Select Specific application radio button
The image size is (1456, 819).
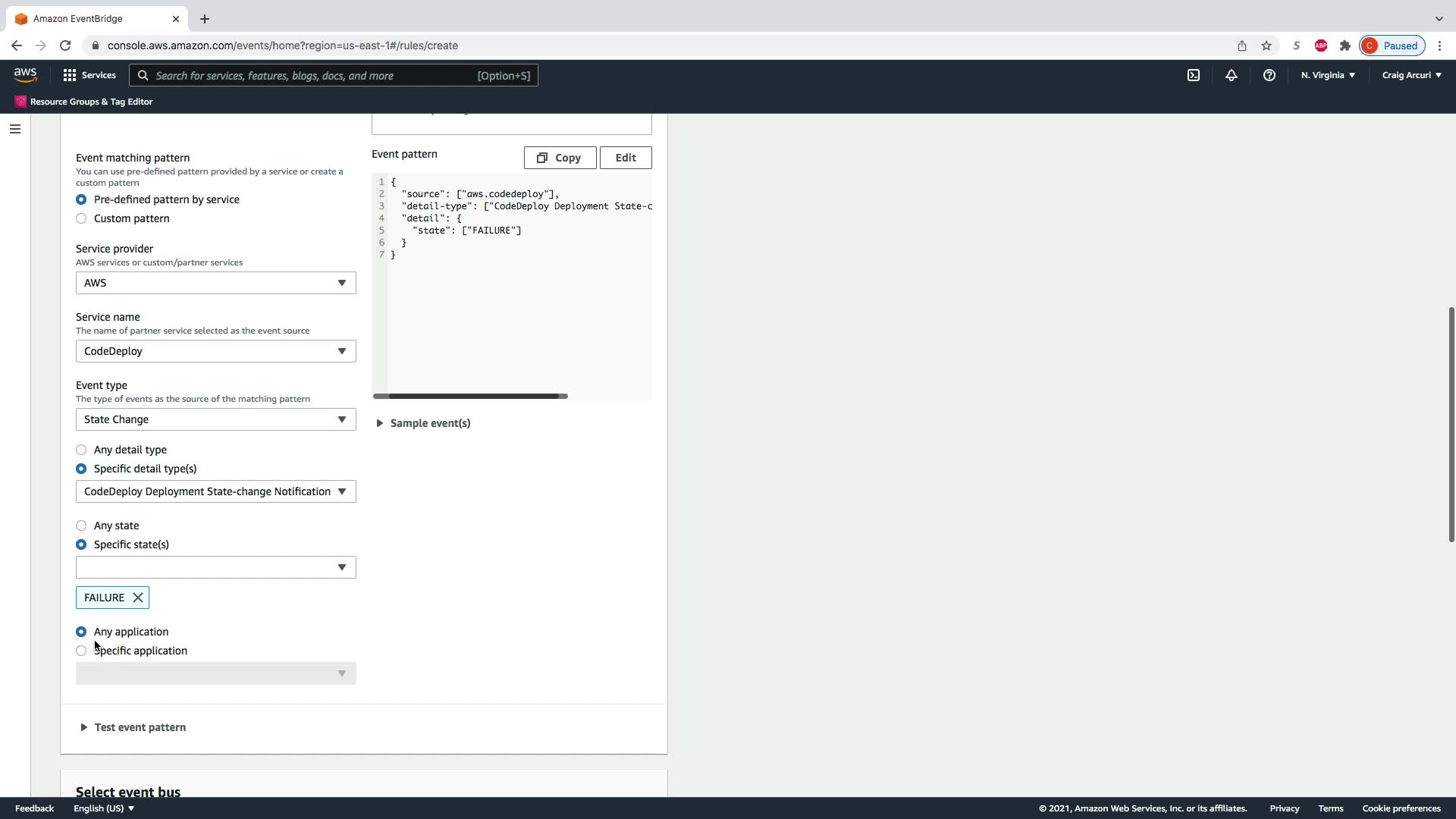click(81, 651)
